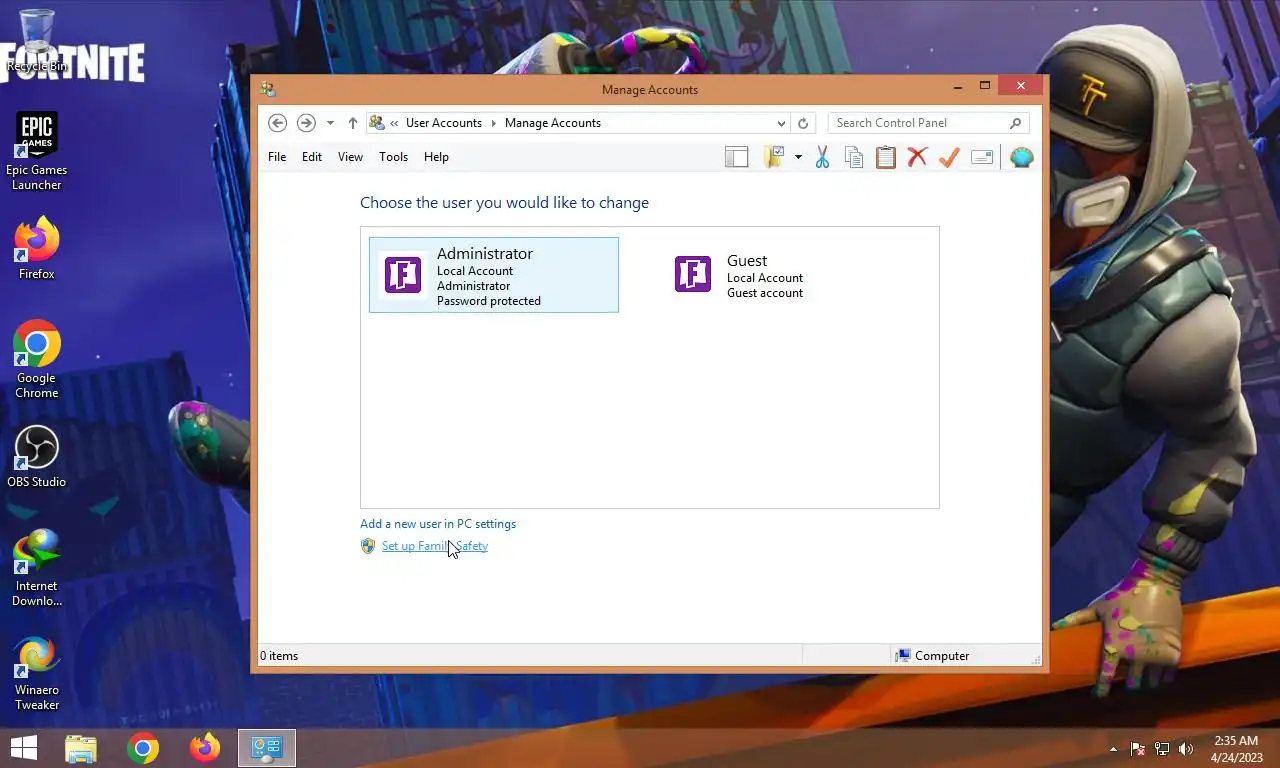Screen dimensions: 1280x768
Task: Click '0 items' in status bar
Action: [x=279, y=656]
